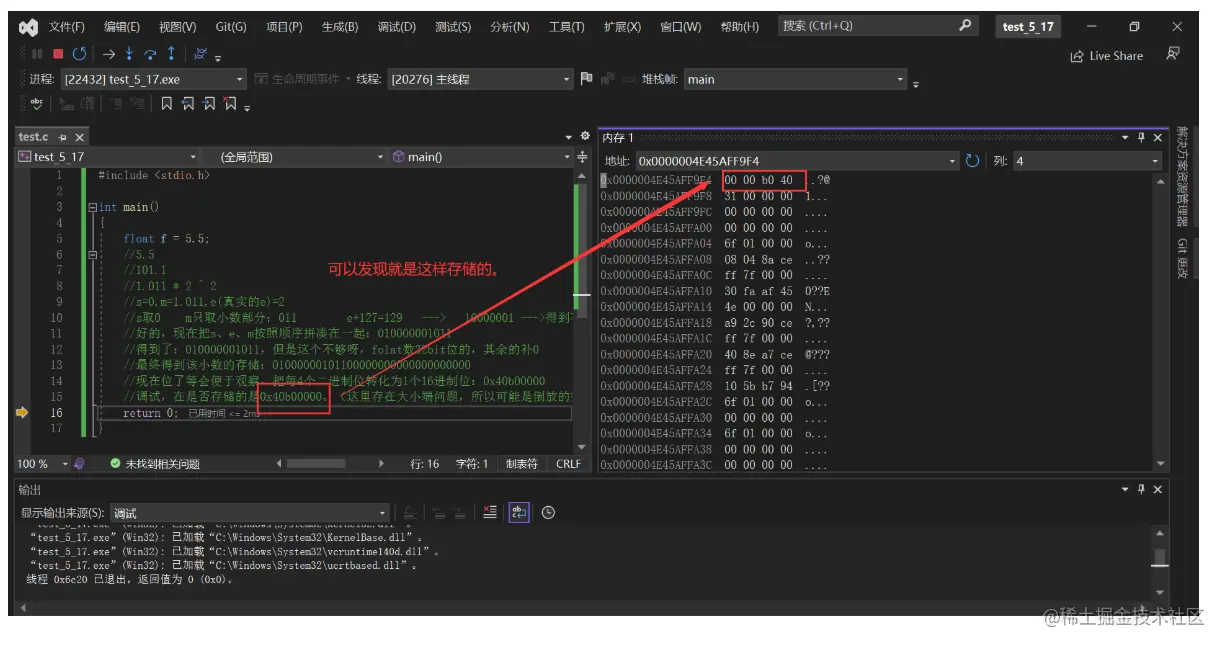Pin the 内存 1 window

(x=1141, y=137)
